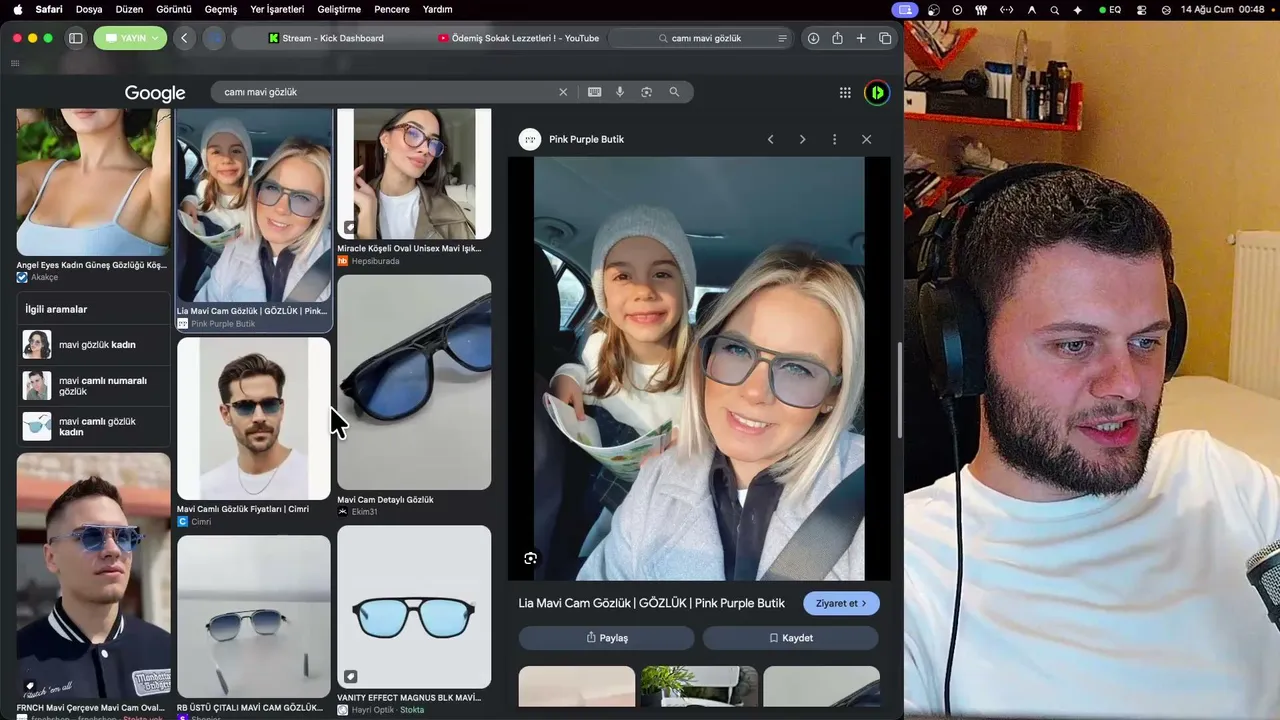Clear the Google search box with X
This screenshot has height=720, width=1280.
point(563,92)
